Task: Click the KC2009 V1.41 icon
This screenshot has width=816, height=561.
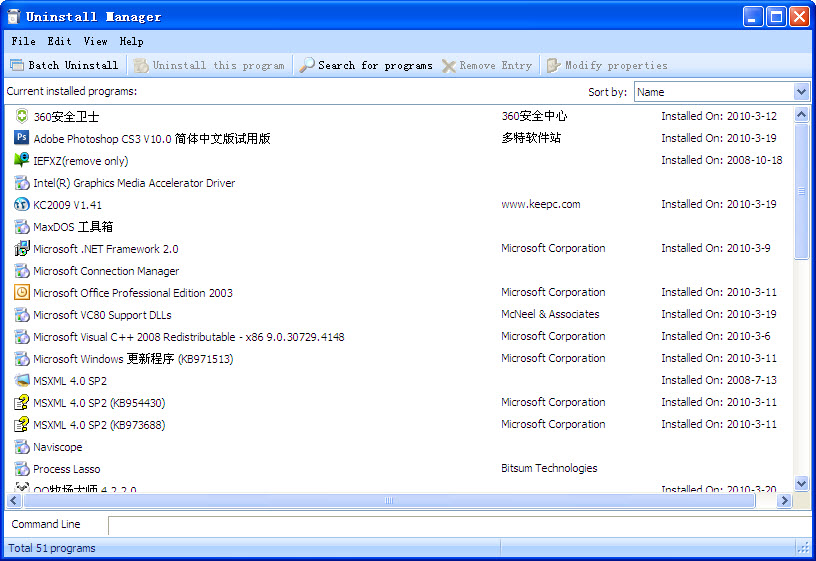Action: coord(21,204)
